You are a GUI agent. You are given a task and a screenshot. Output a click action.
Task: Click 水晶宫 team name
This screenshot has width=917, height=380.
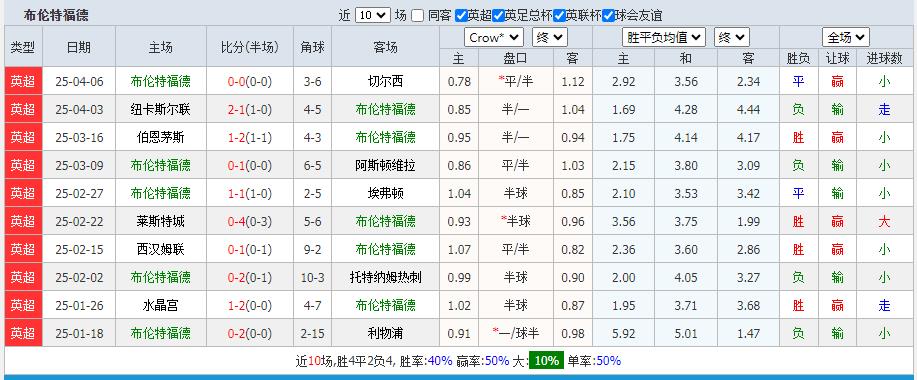[x=160, y=306]
